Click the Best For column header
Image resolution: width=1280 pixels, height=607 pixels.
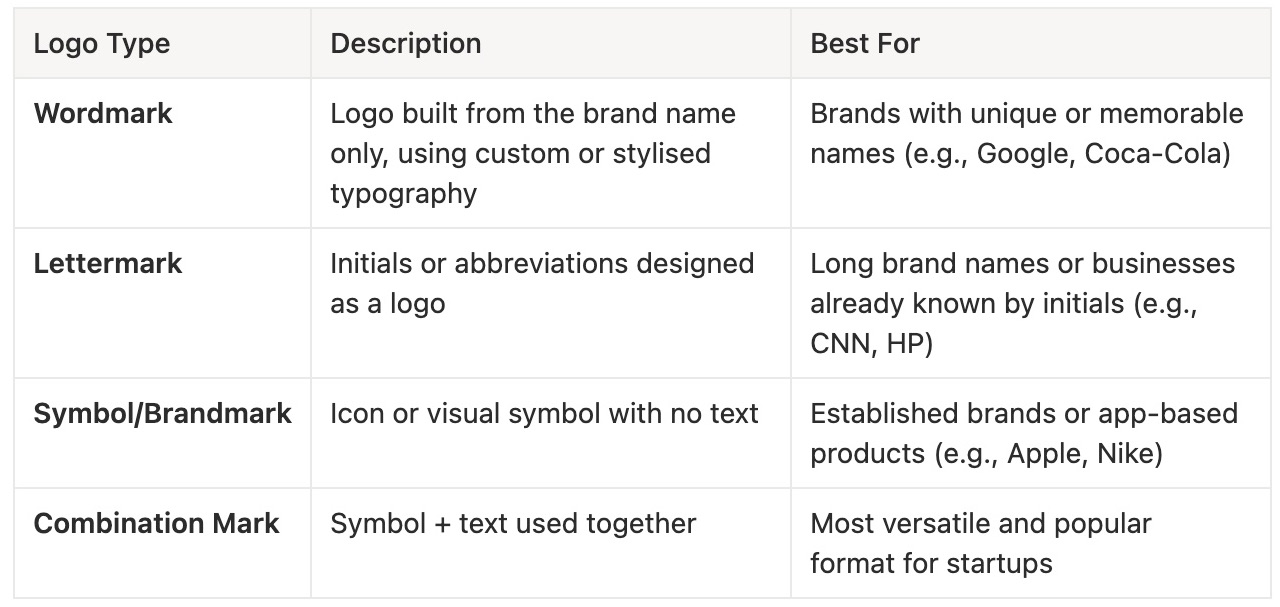coord(865,44)
